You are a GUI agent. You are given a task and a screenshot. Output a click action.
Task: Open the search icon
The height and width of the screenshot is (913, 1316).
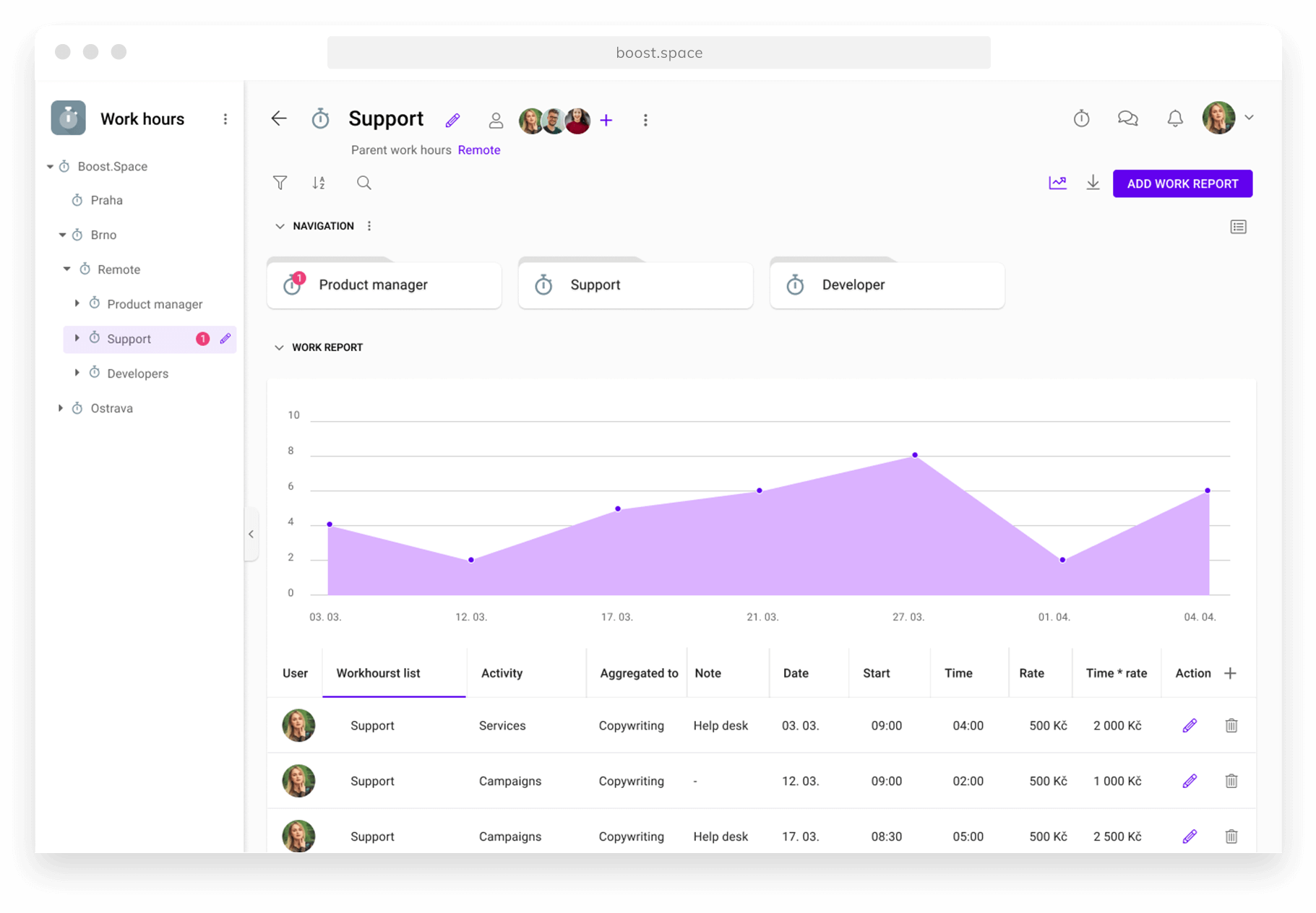click(x=364, y=183)
